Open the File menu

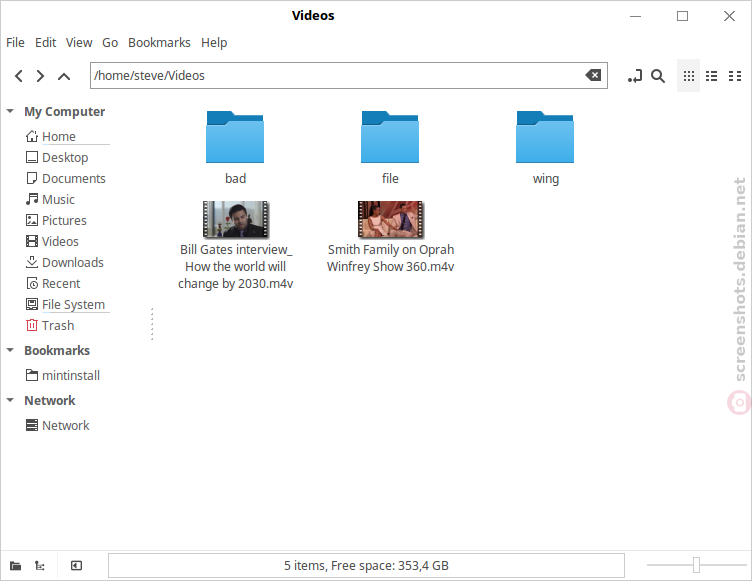point(15,43)
